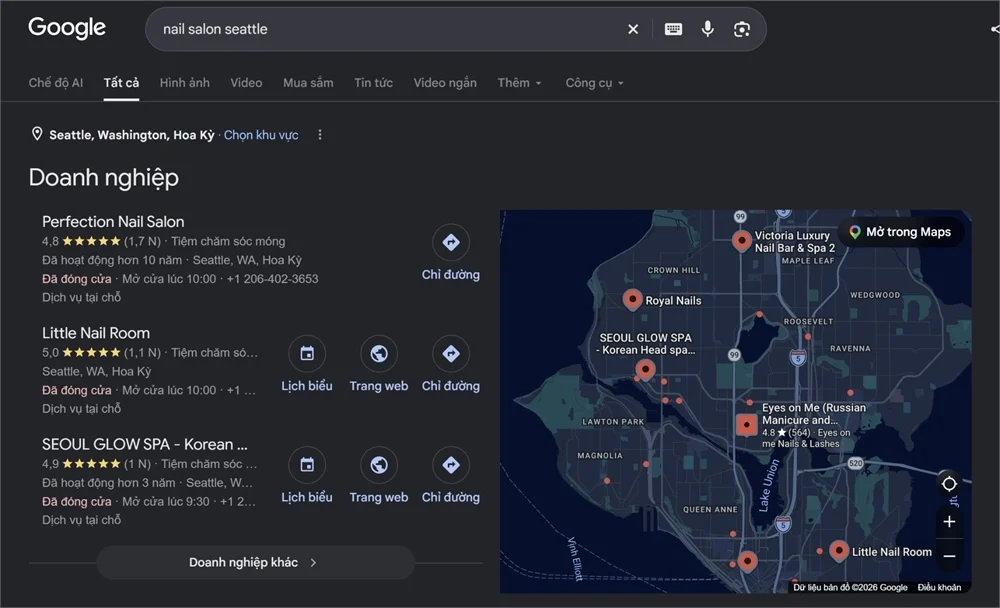Open the three-dot menu beside Chọn khu vực
Viewport: 1000px width, 608px height.
click(320, 135)
